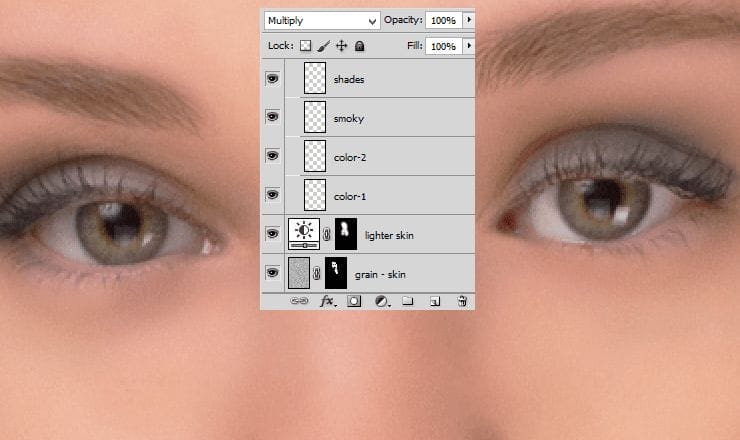Screen dimensions: 740x440
Task: Select the color-2 layer by name
Action: pos(350,157)
